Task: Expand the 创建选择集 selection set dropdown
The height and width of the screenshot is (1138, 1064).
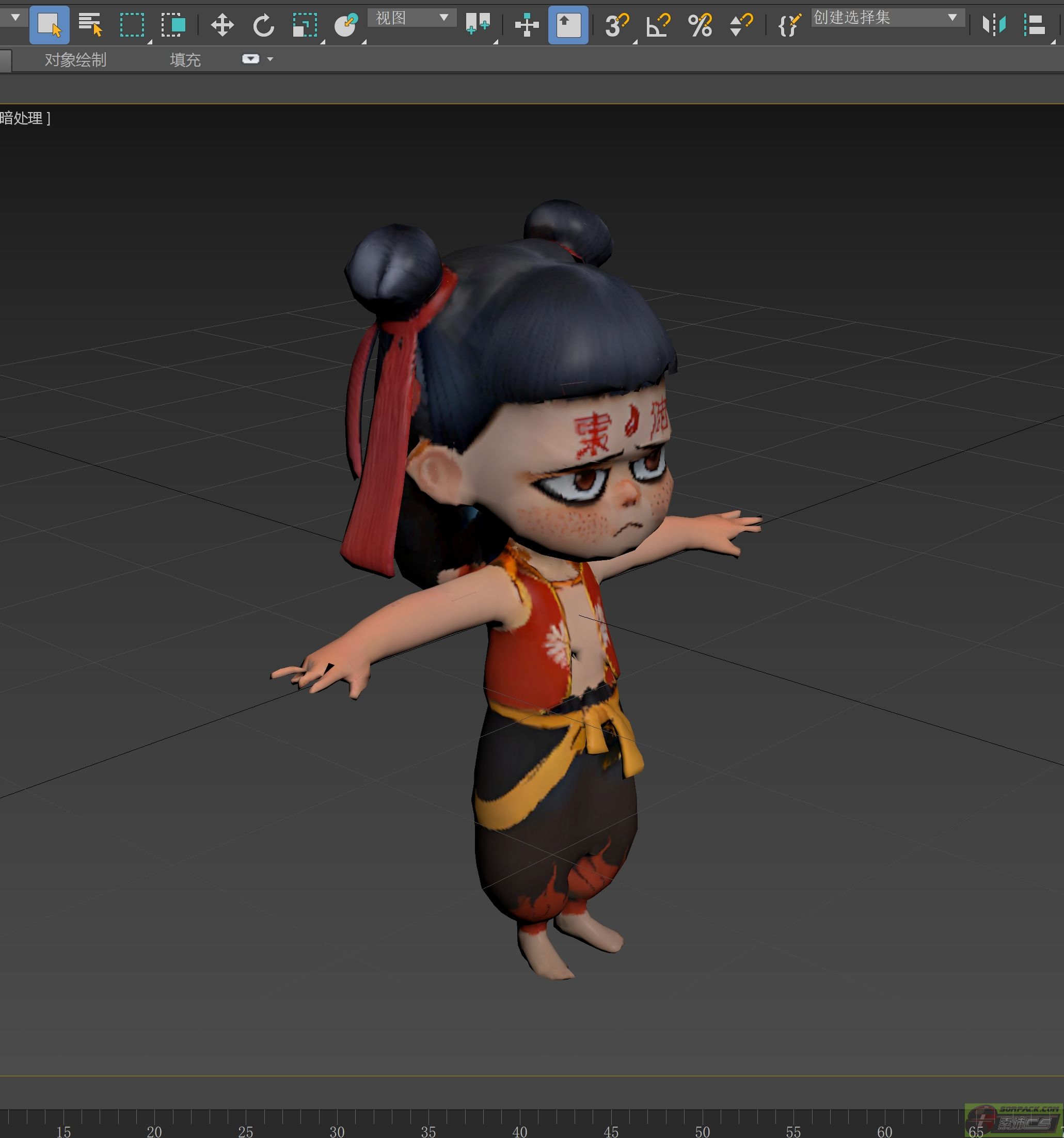Action: (952, 18)
